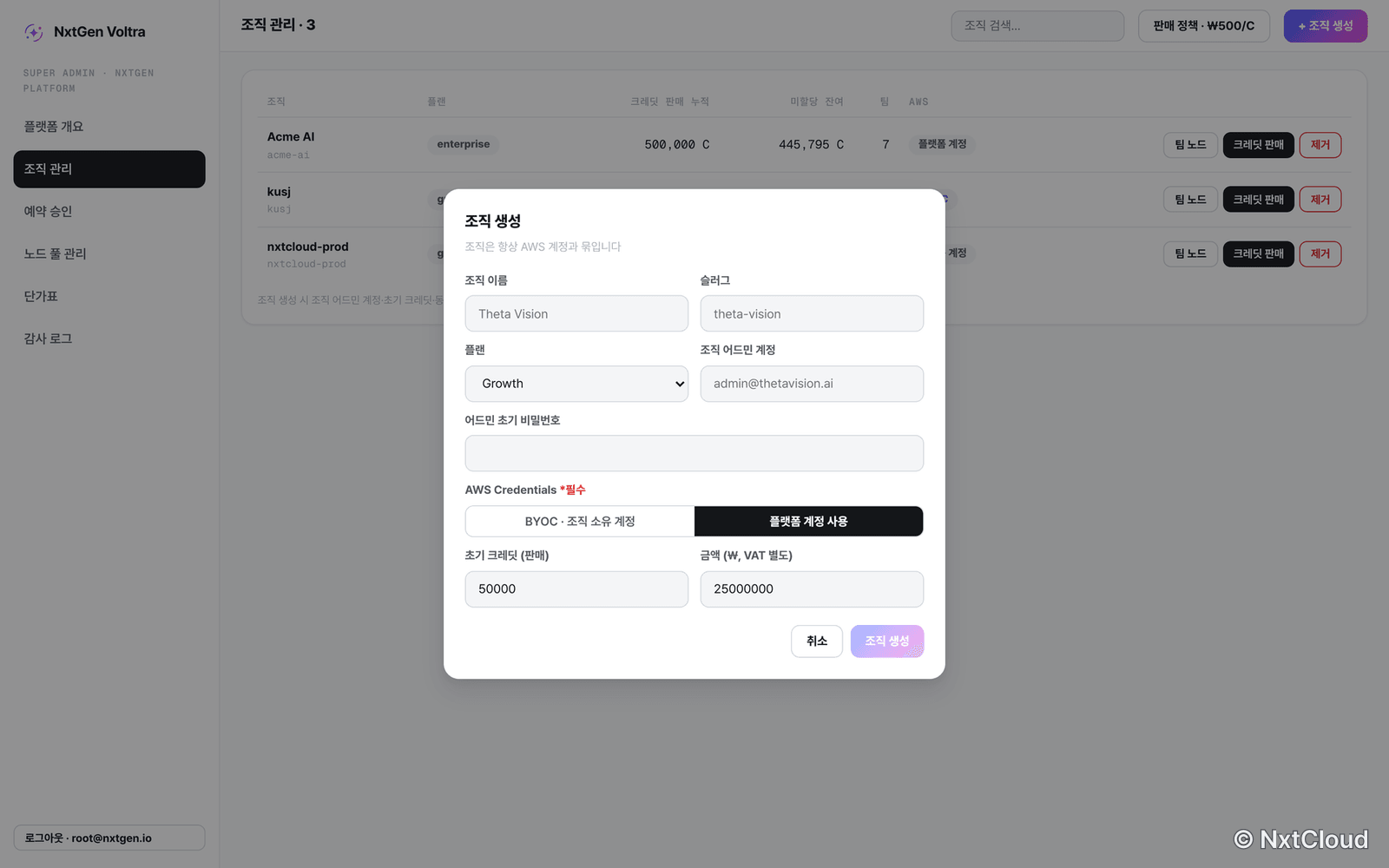
Task: Click the 금액 (₩, VAT 별도) field
Action: coord(812,589)
